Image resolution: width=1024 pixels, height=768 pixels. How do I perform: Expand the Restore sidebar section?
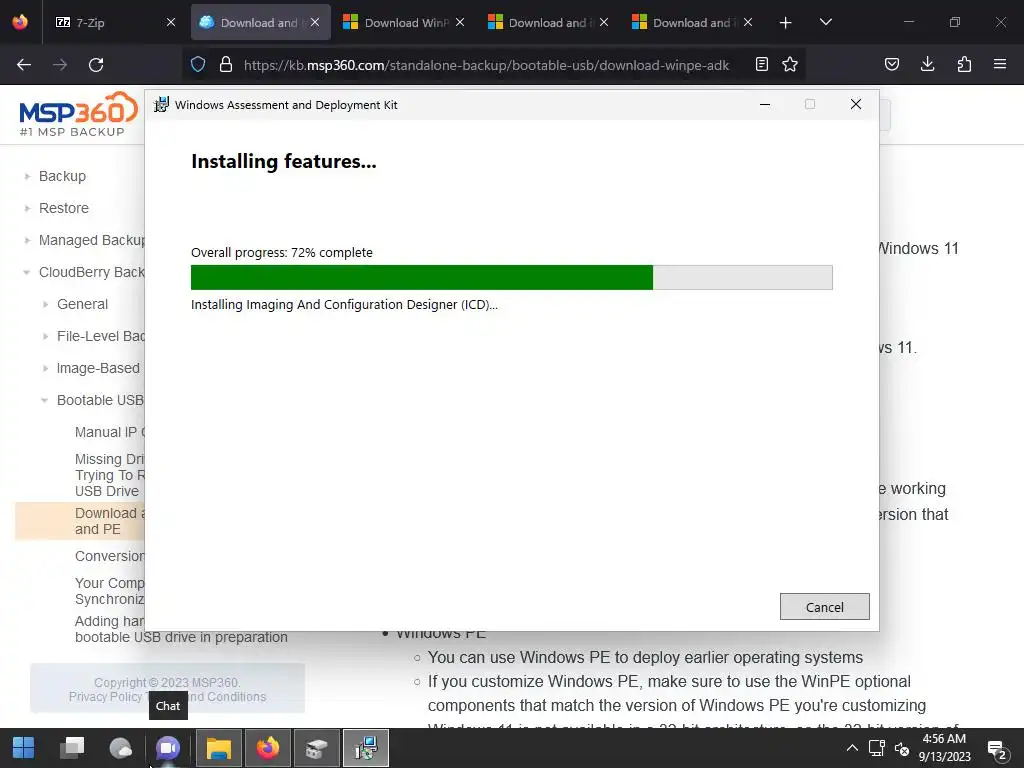(27, 208)
